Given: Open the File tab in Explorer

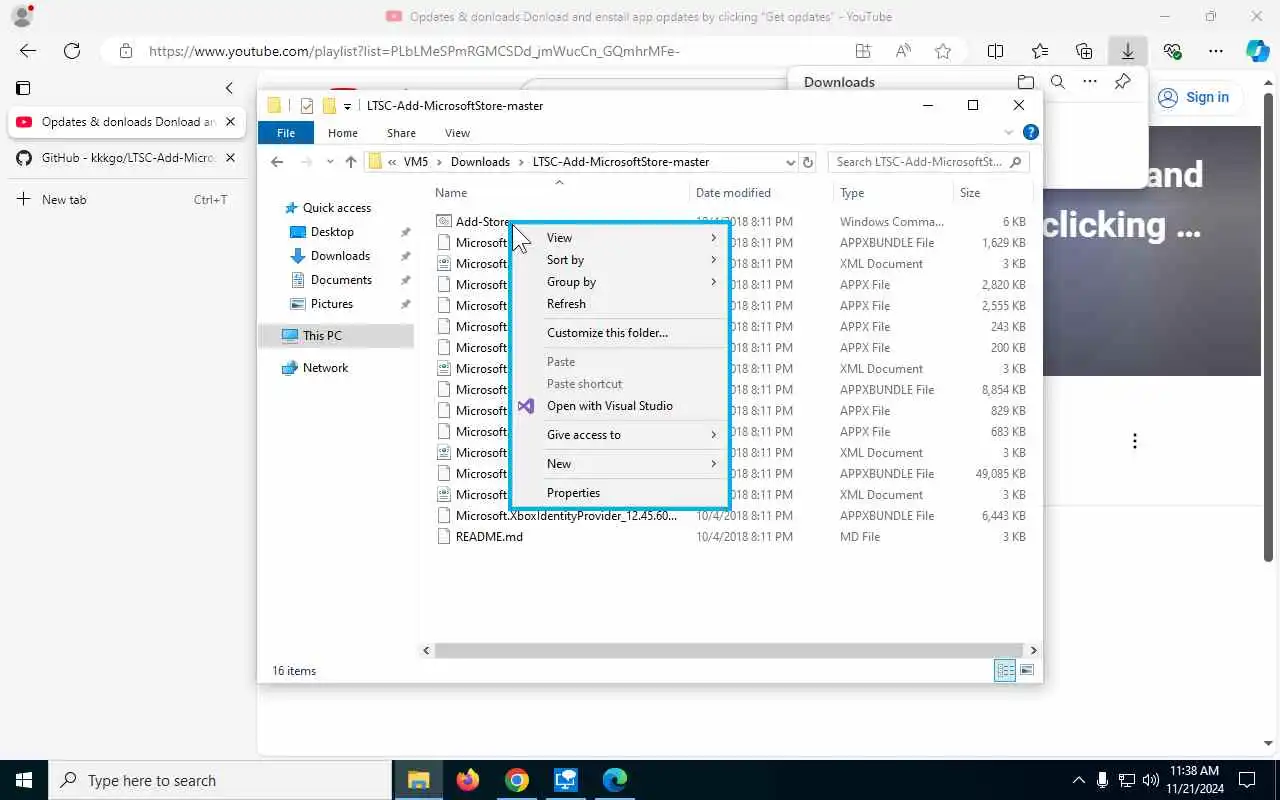Looking at the screenshot, I should pyautogui.click(x=286, y=133).
